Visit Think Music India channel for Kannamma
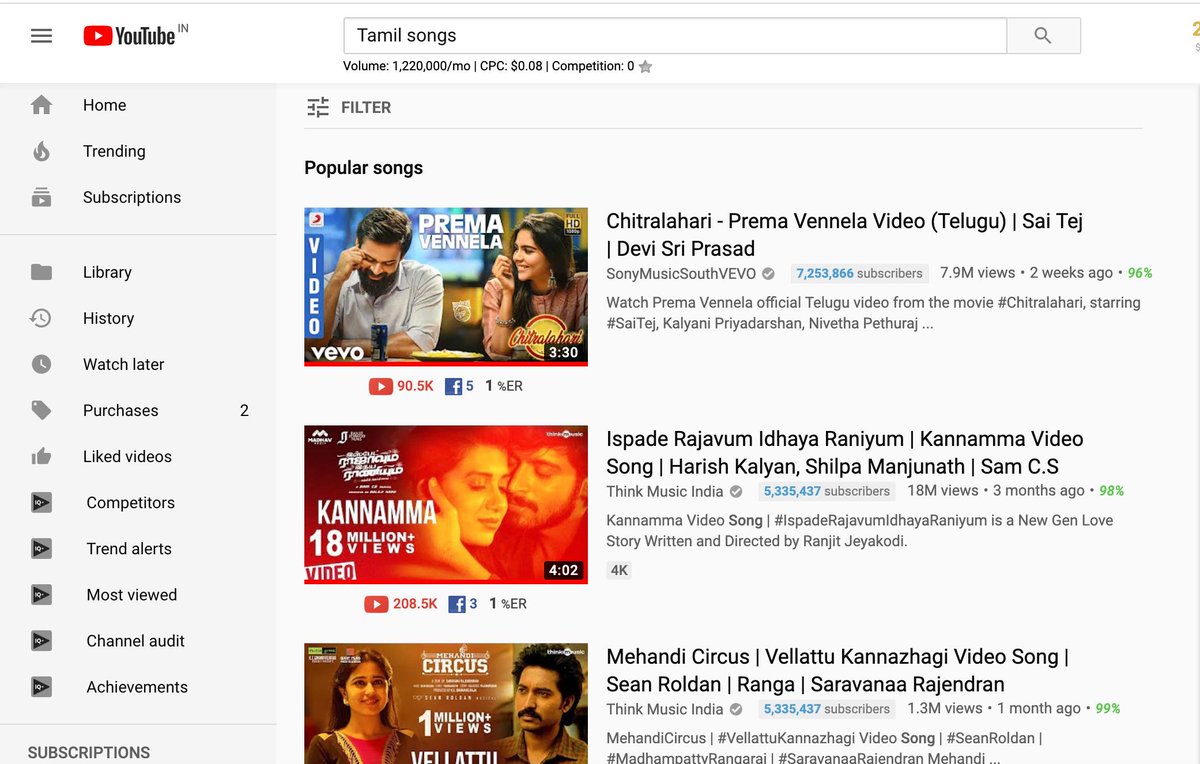 pyautogui.click(x=664, y=491)
